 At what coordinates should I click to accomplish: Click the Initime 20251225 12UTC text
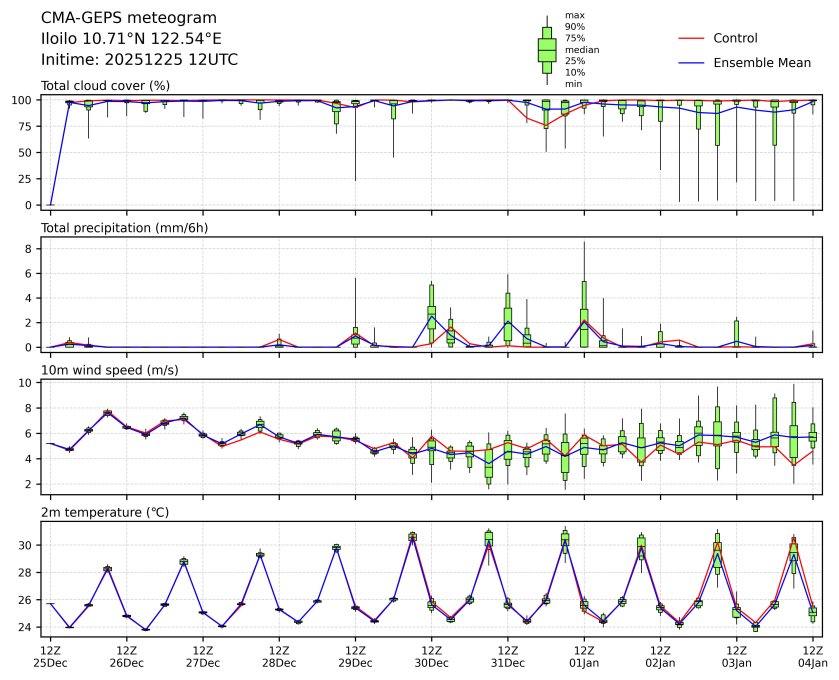[139, 60]
